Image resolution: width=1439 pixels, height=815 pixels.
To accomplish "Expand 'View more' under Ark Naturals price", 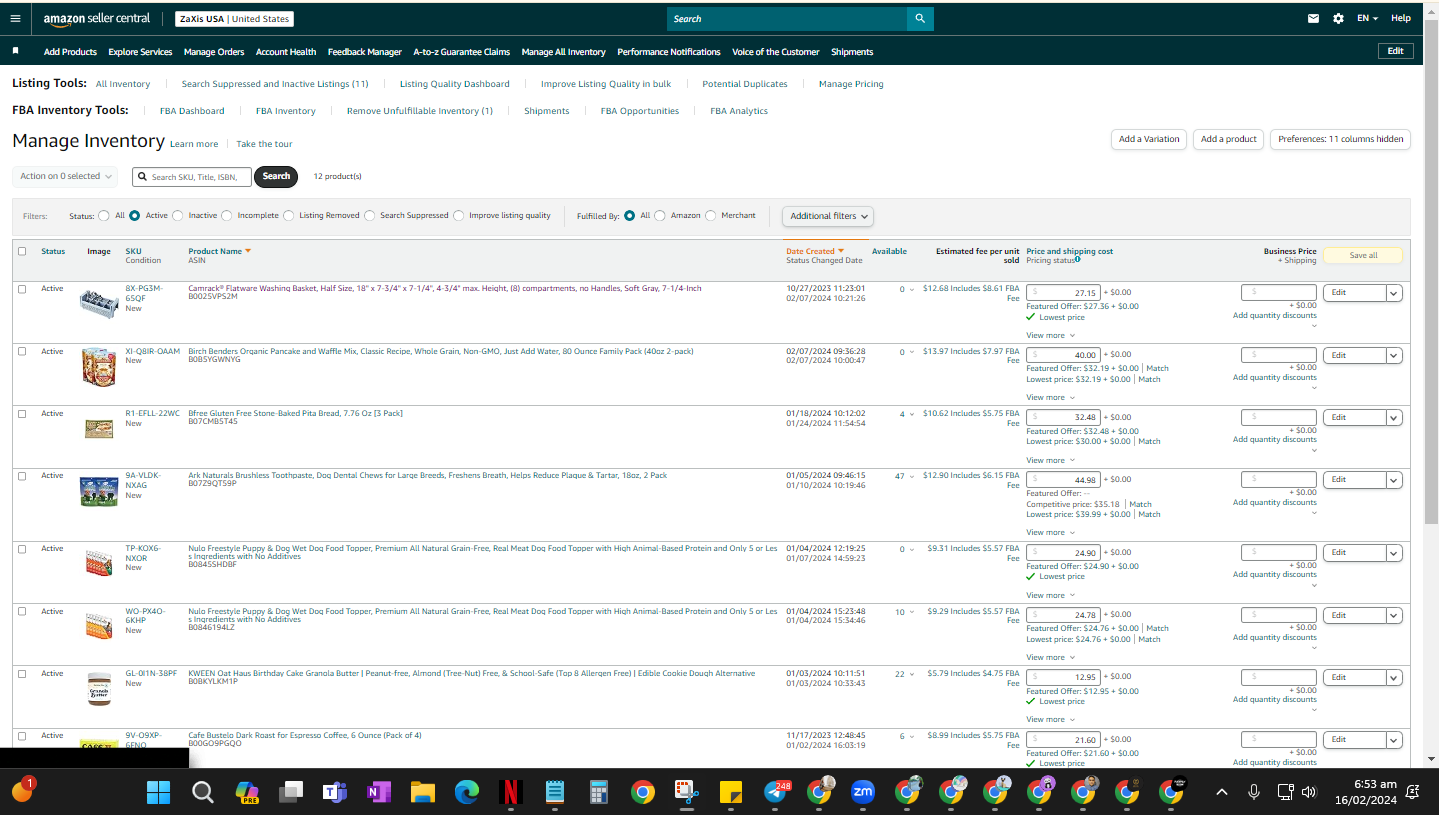I will point(1051,532).
